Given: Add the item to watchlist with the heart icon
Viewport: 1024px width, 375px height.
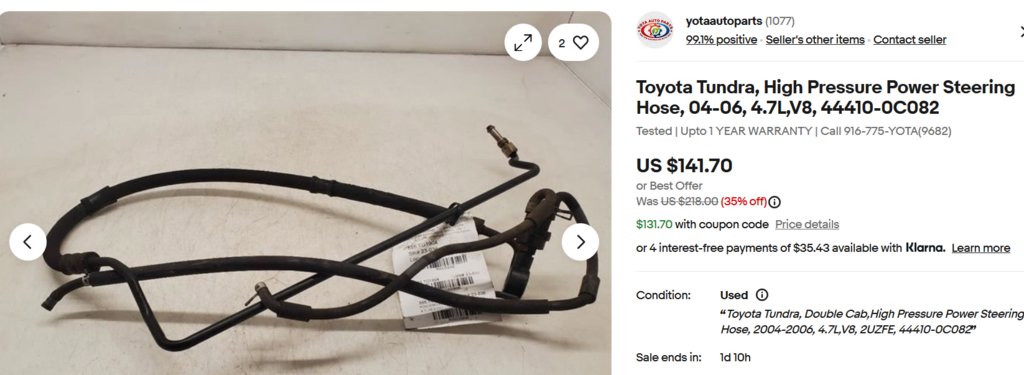Looking at the screenshot, I should coord(573,42).
